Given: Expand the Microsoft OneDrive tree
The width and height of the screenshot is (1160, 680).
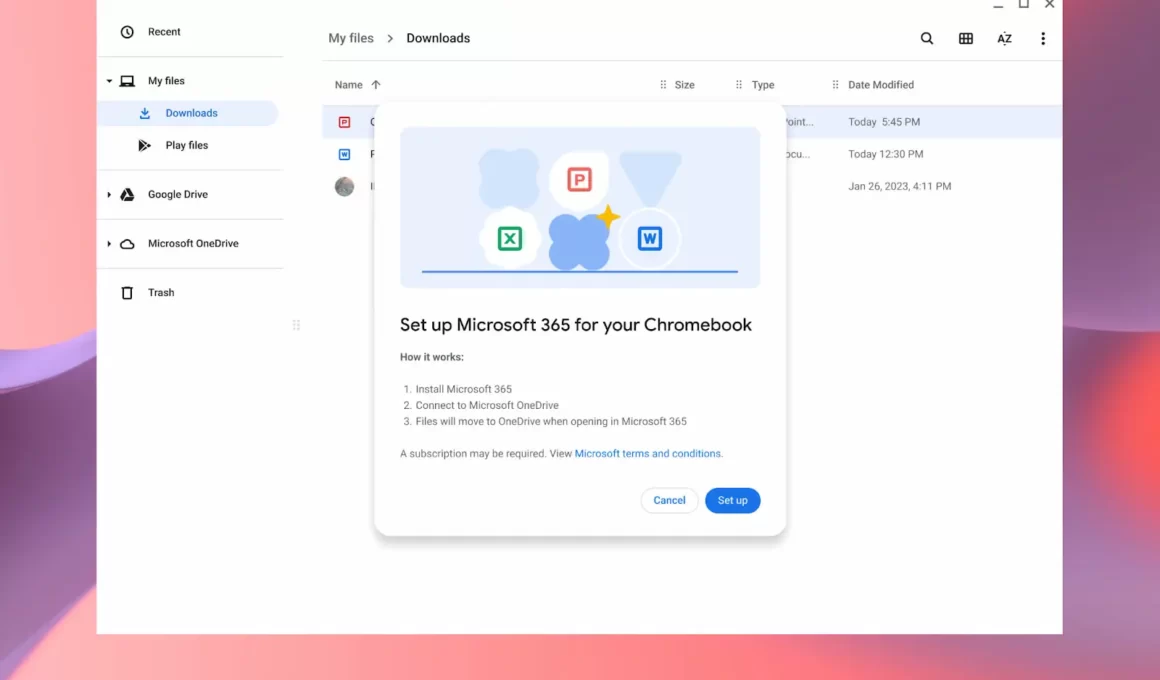Looking at the screenshot, I should (109, 244).
